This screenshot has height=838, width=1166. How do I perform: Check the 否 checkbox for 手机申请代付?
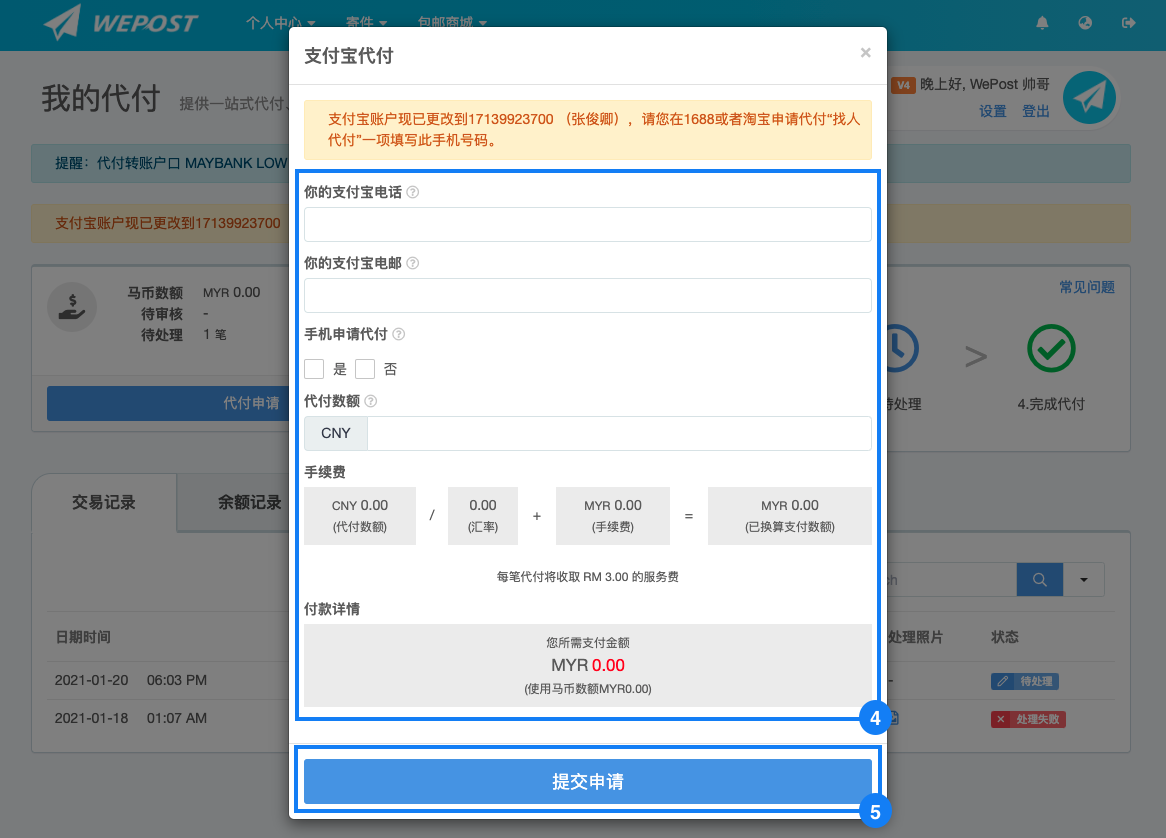pos(364,369)
